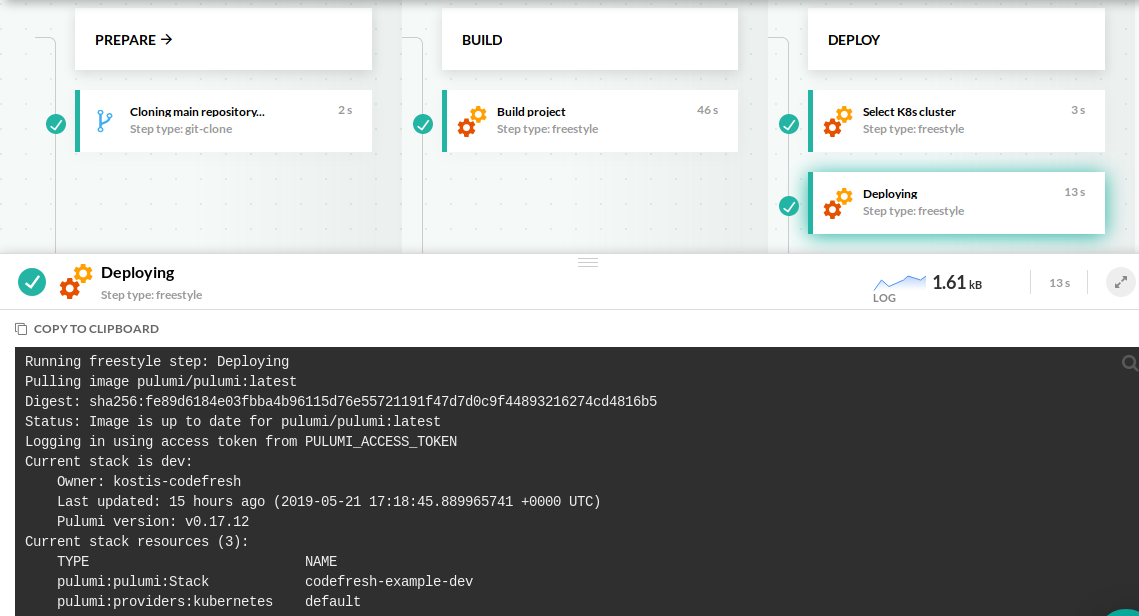The image size is (1139, 616).
Task: Select the DEPLOY stage header
Action: (853, 40)
